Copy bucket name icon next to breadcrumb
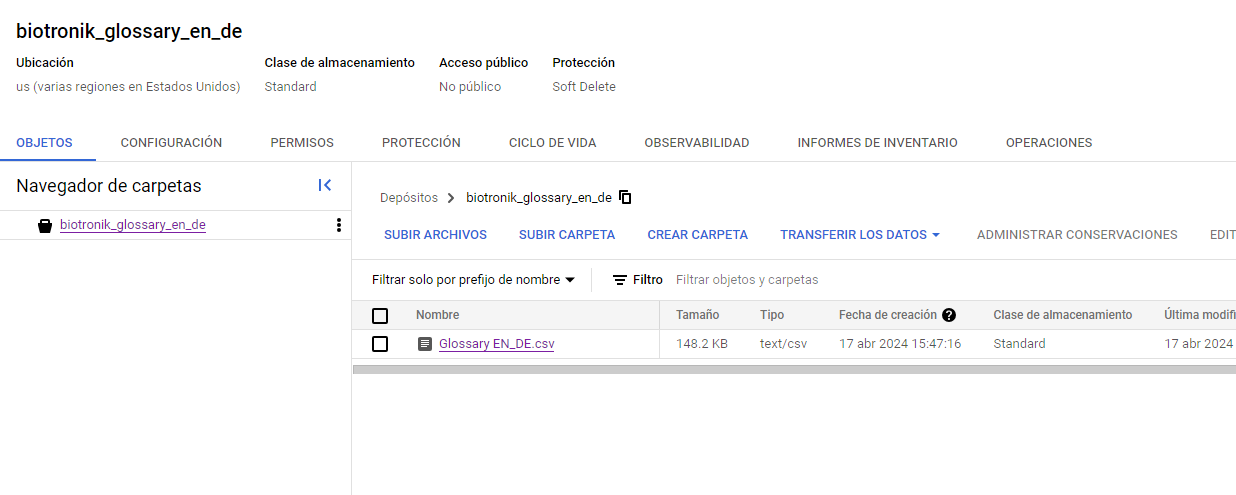1236x495 pixels. pyautogui.click(x=625, y=197)
